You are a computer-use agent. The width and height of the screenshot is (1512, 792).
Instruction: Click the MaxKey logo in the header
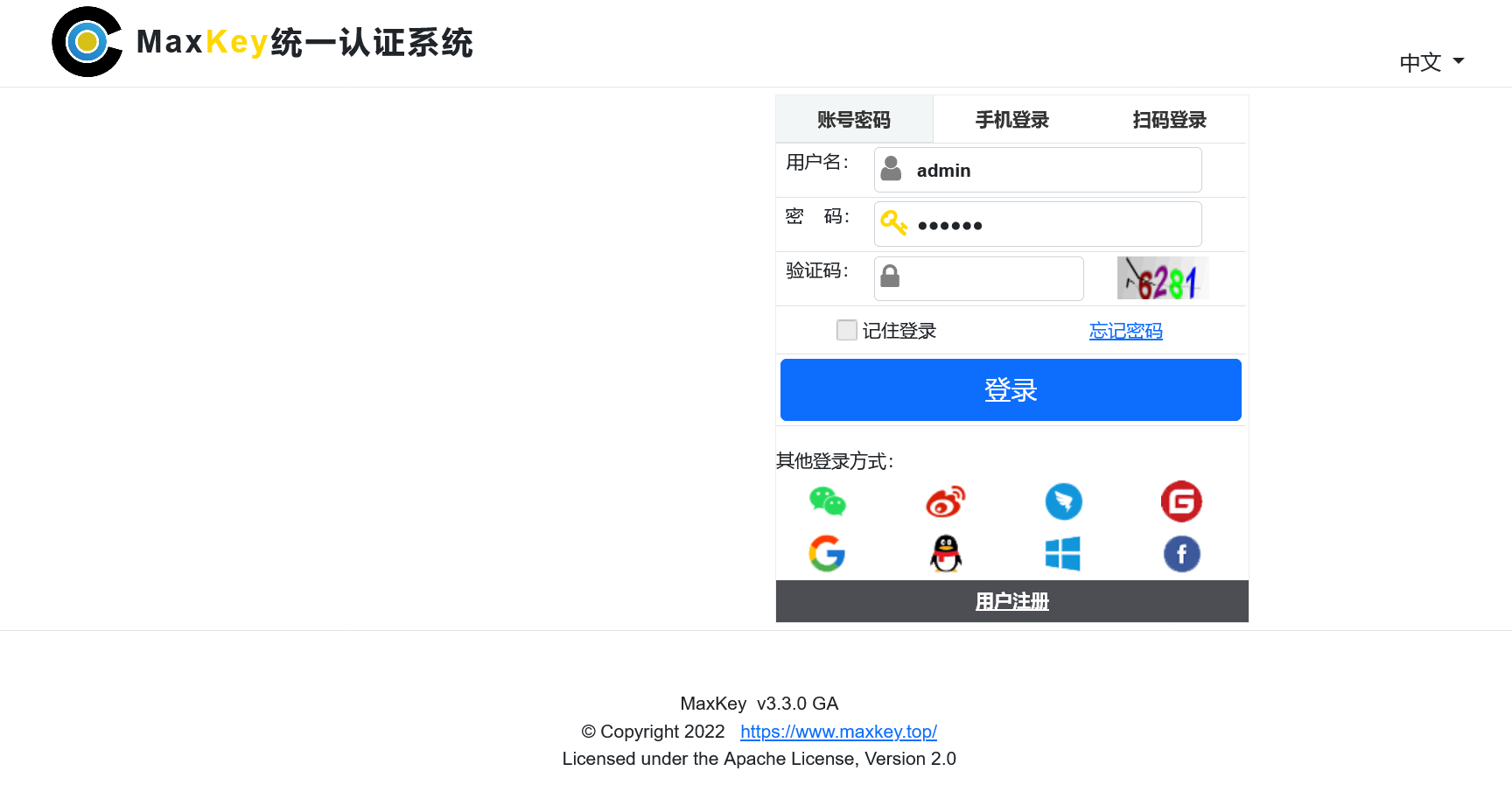coord(87,41)
